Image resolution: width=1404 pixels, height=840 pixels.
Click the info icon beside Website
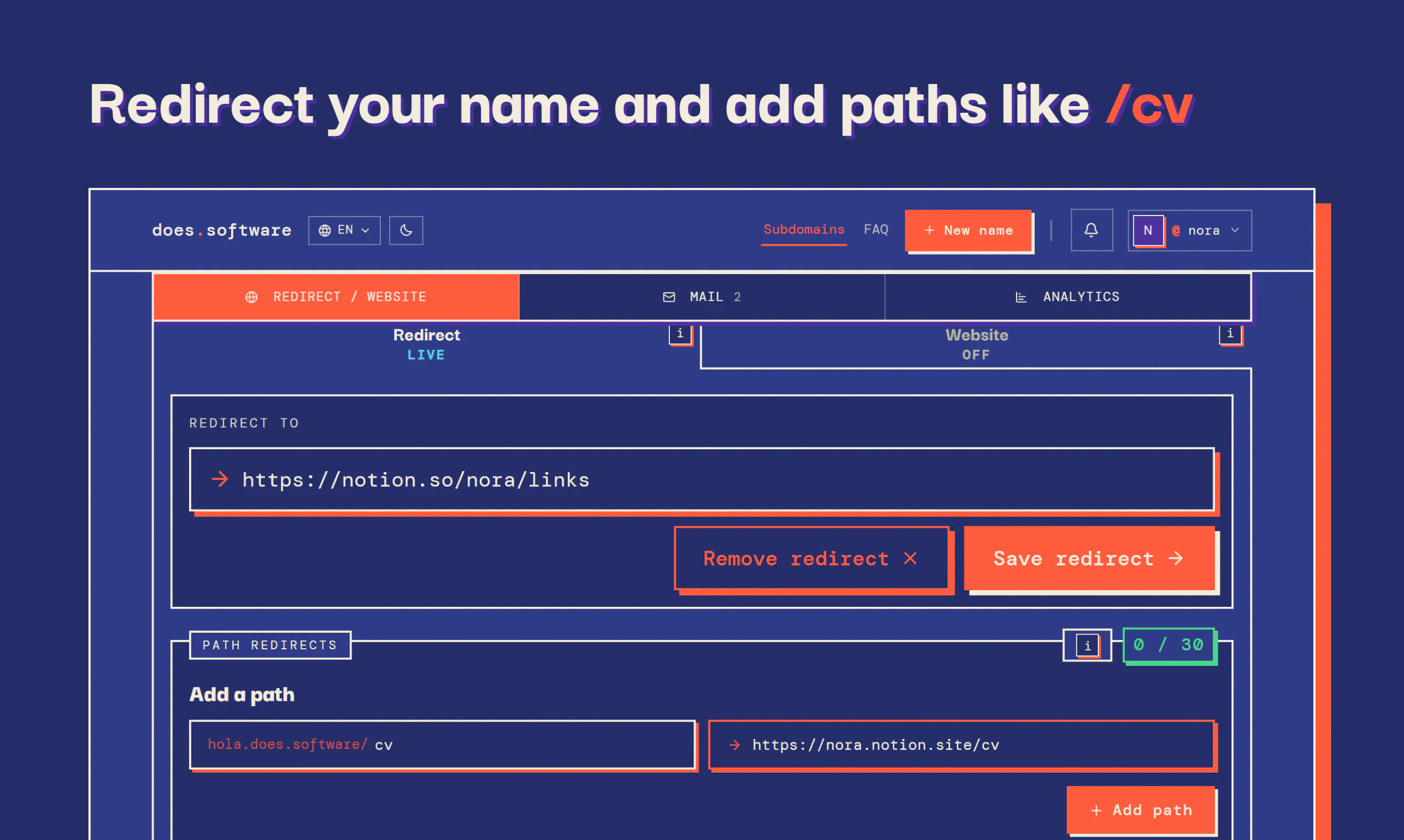[x=1230, y=334]
